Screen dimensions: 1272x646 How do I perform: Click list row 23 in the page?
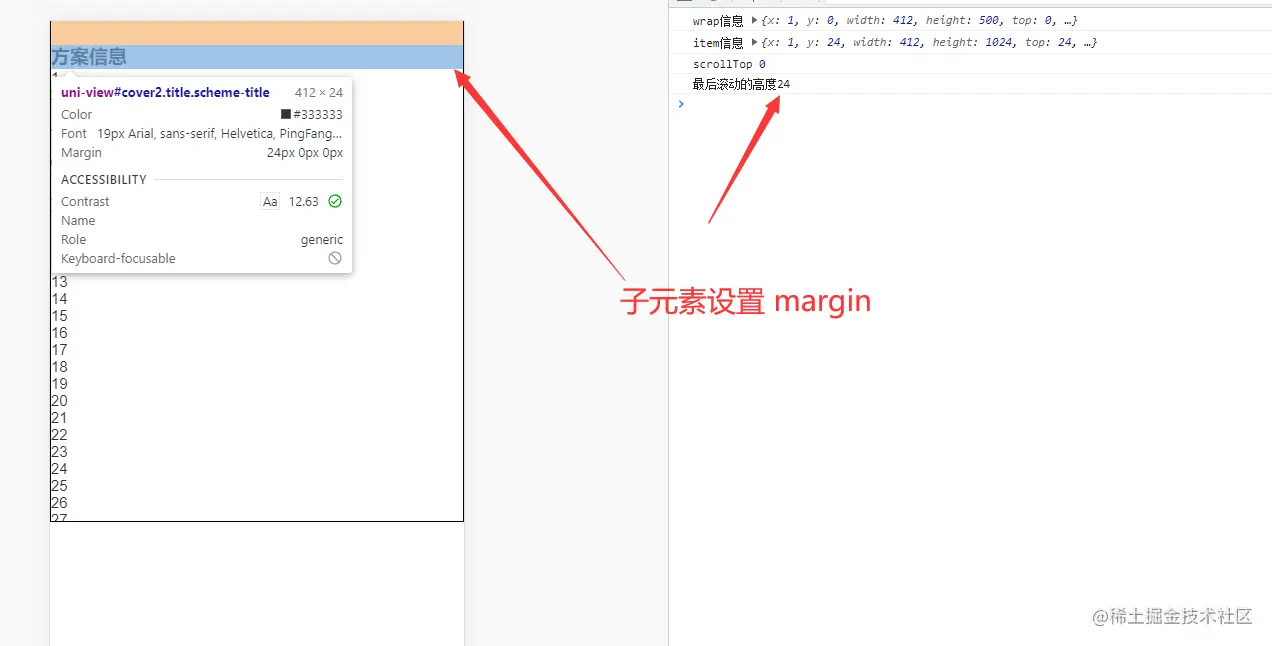59,452
